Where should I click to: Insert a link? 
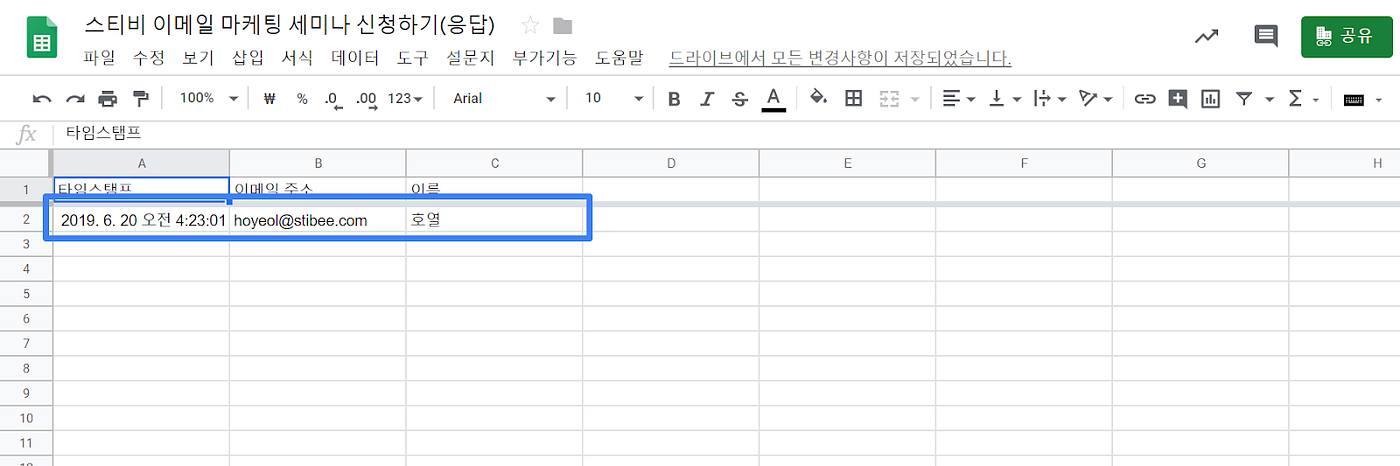[1145, 98]
